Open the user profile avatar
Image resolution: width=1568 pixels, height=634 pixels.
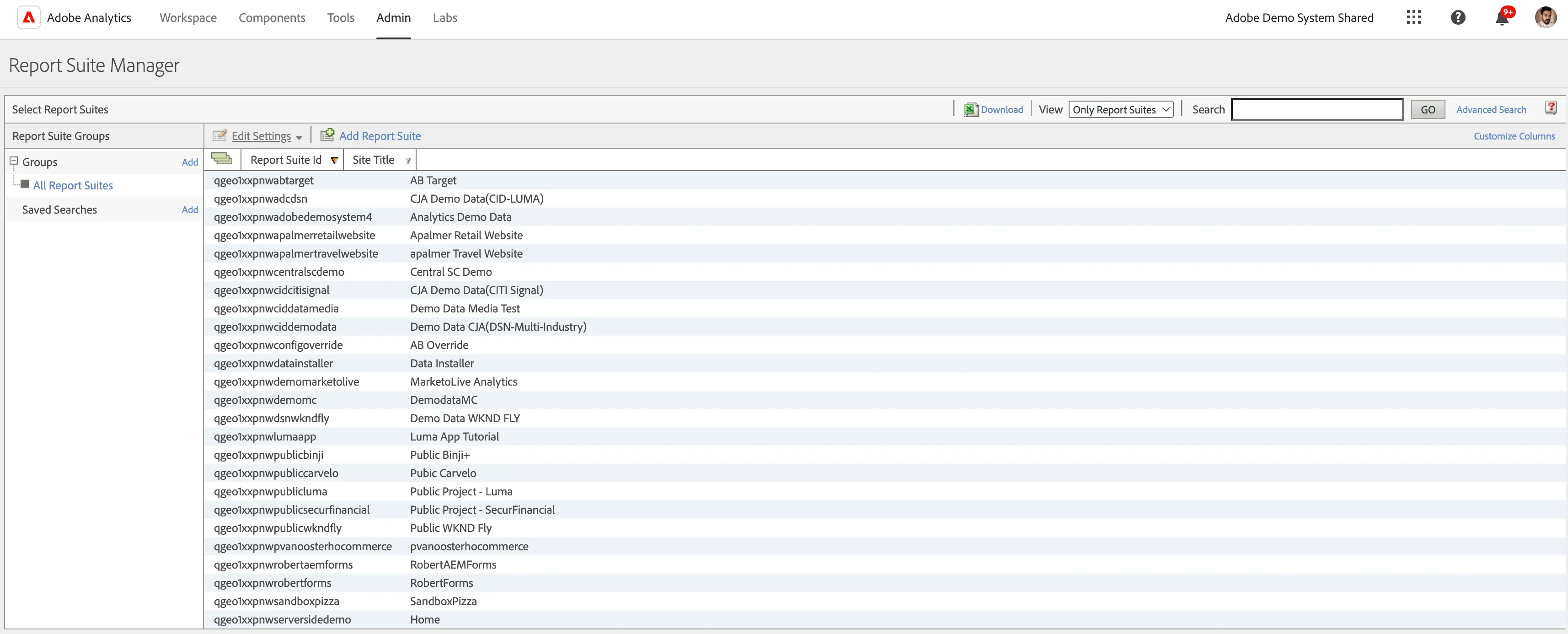pos(1546,18)
